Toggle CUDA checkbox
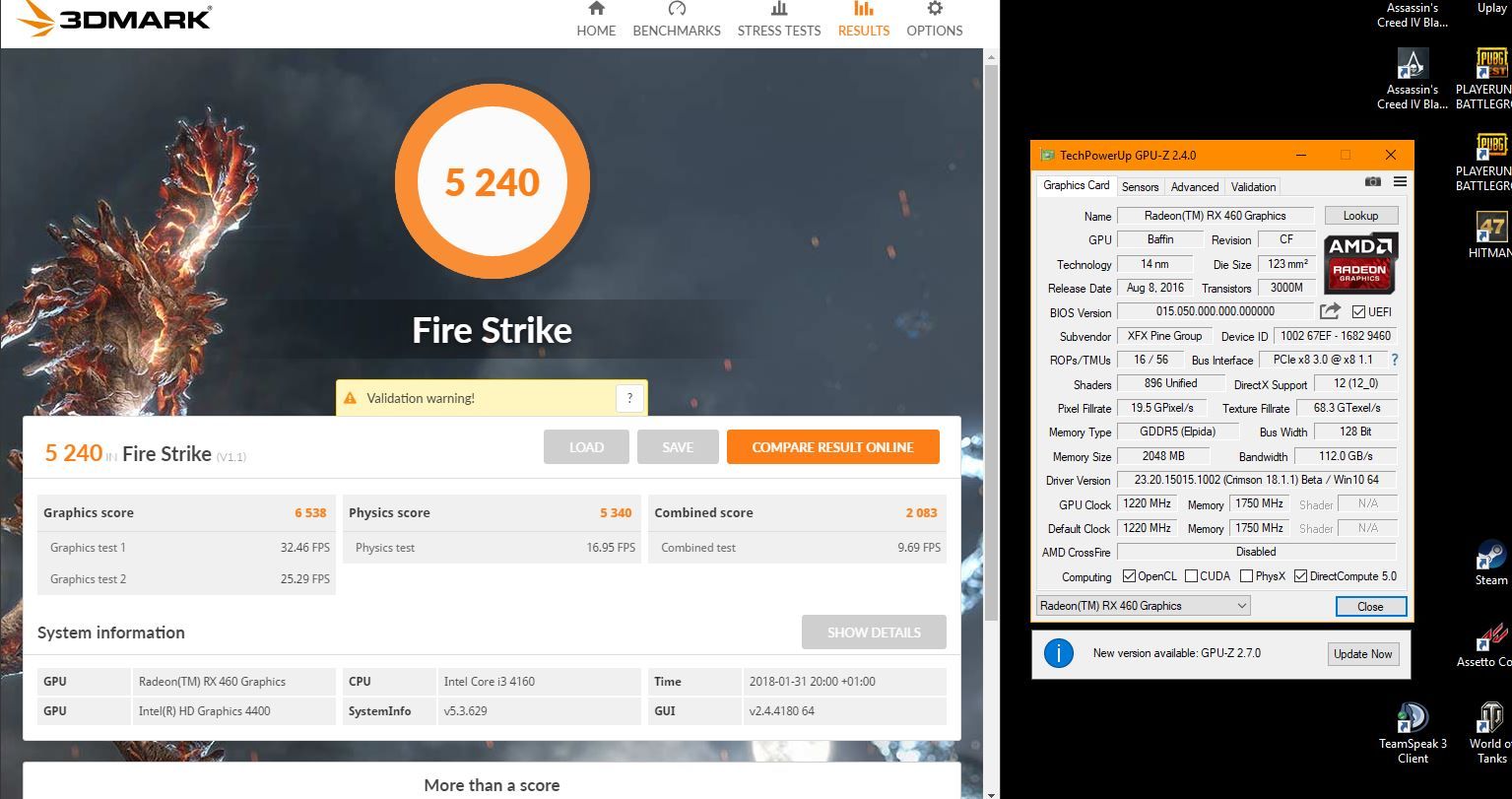 pos(1191,576)
